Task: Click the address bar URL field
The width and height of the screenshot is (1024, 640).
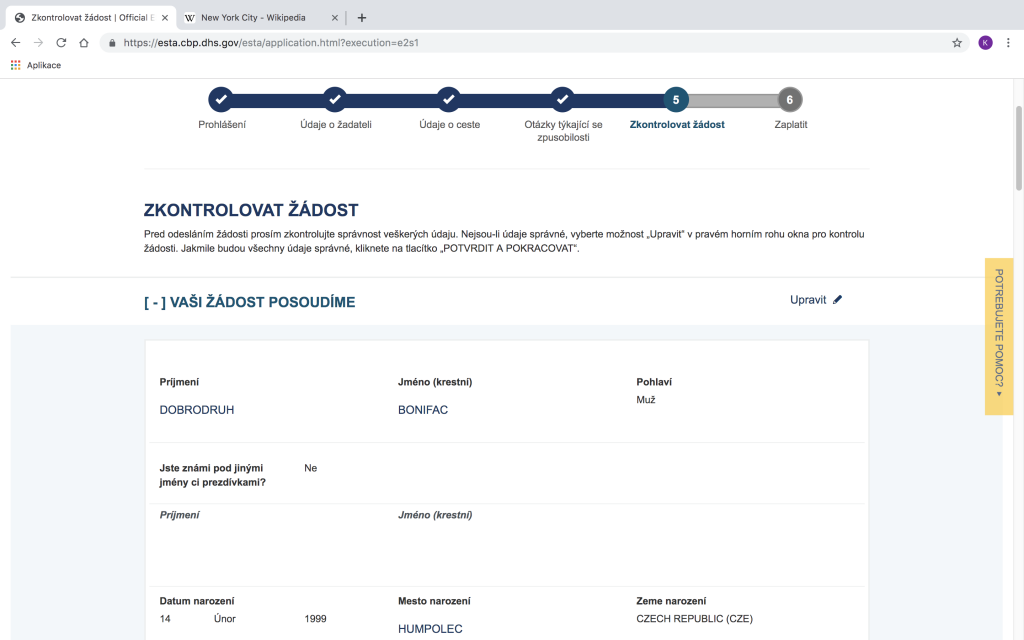Action: click(x=500, y=43)
